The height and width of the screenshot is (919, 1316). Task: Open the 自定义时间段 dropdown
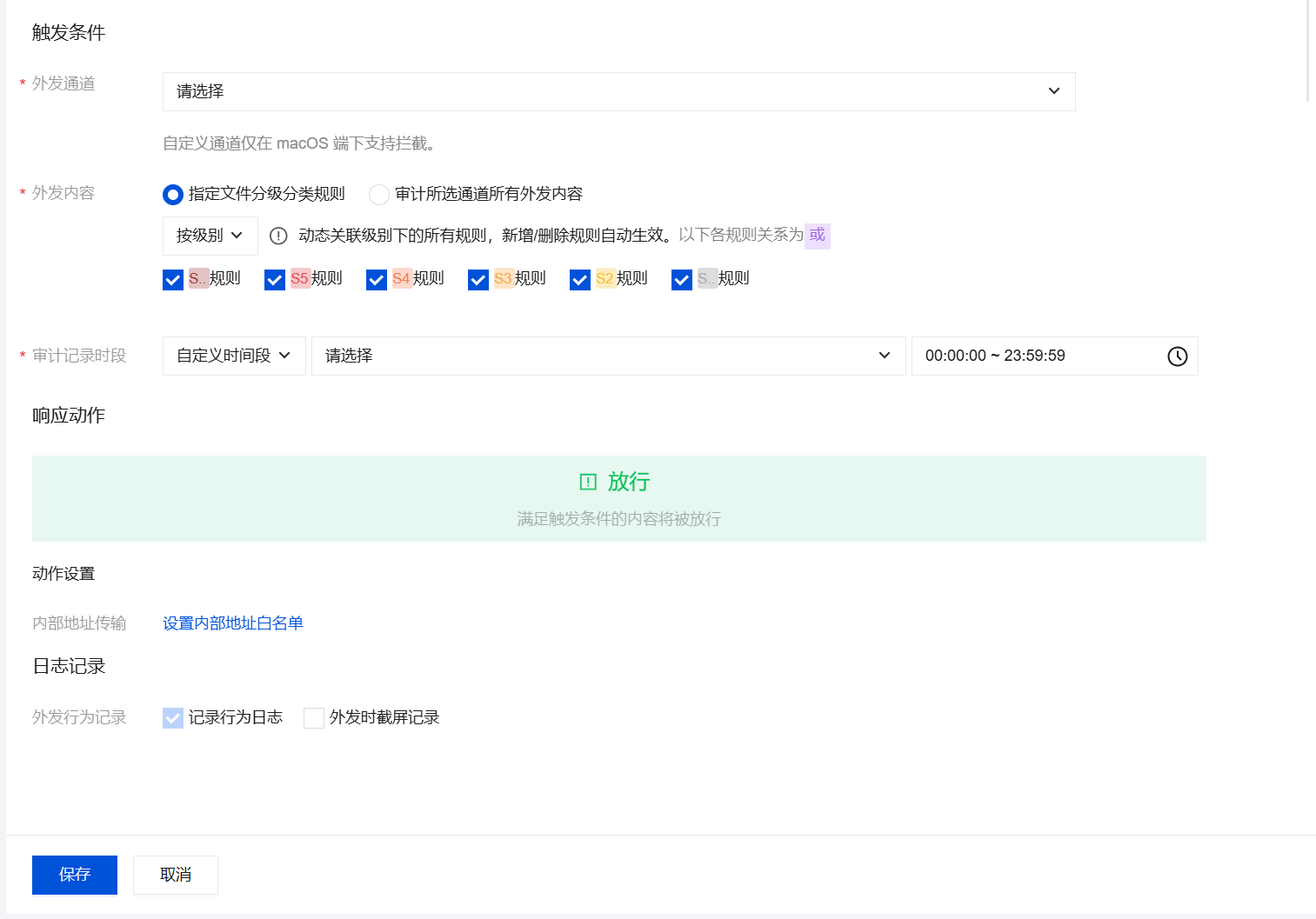pyautogui.click(x=234, y=356)
